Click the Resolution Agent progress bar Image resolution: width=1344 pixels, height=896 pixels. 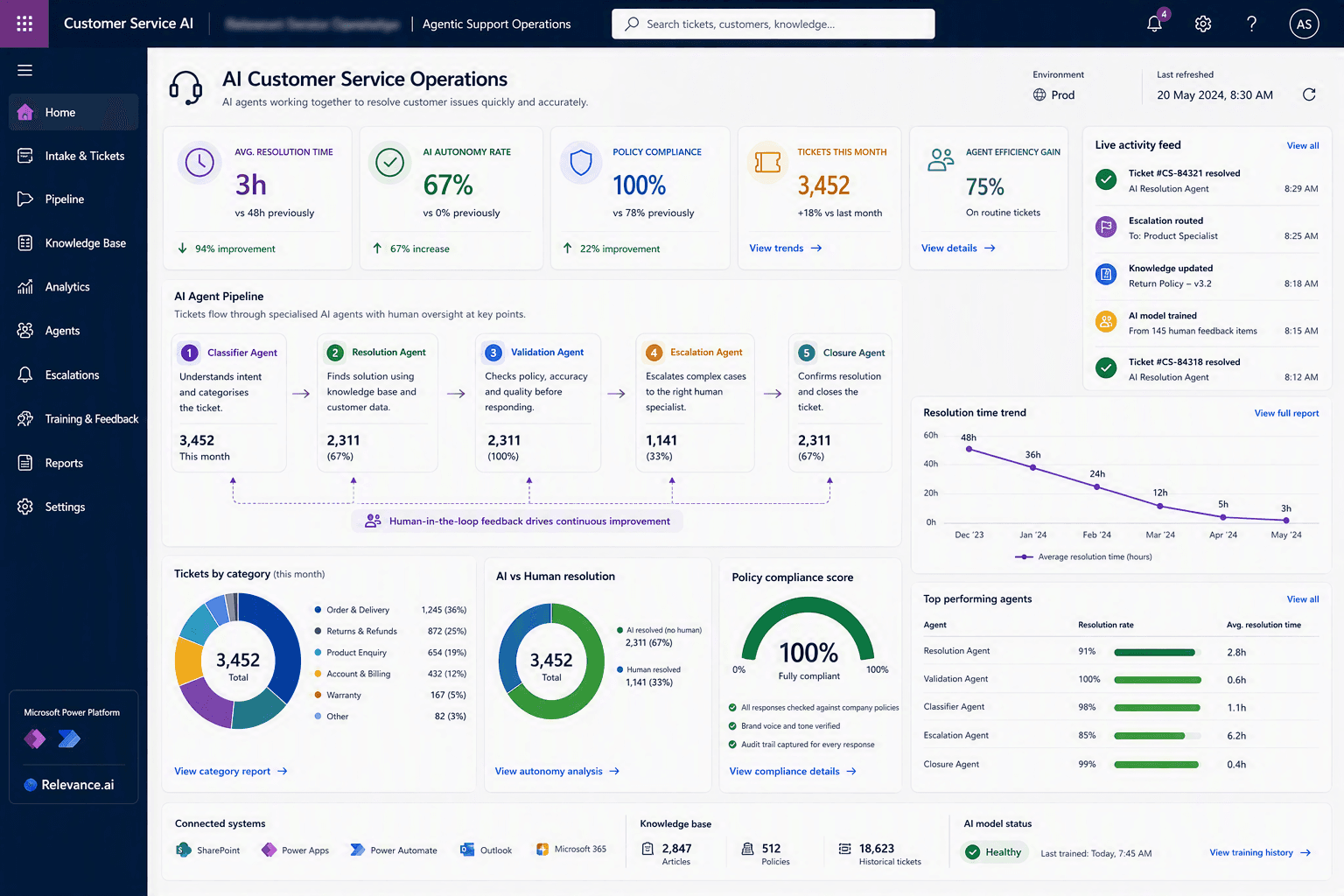[1157, 652]
